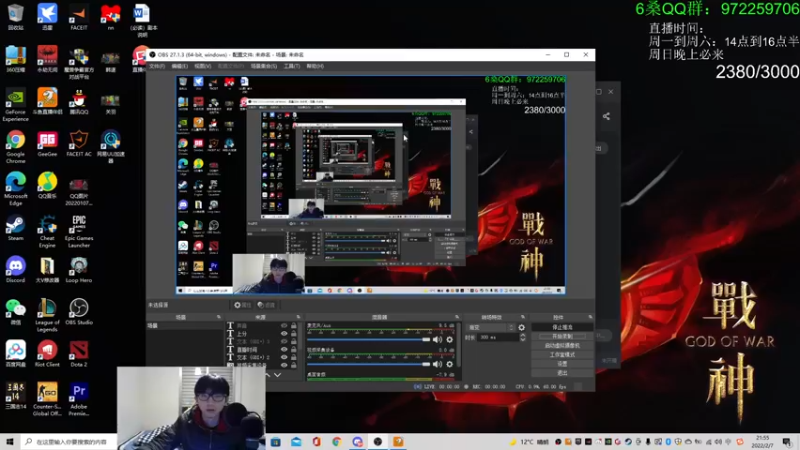Viewport: 800px width, 450px height.
Task: Open the Loop Hero desktop shortcut
Action: pos(79,269)
